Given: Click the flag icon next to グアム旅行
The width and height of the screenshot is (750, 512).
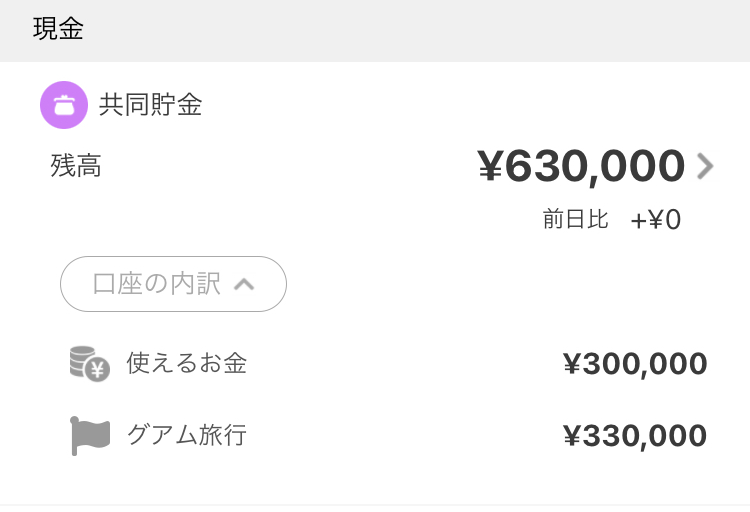Looking at the screenshot, I should (90, 435).
